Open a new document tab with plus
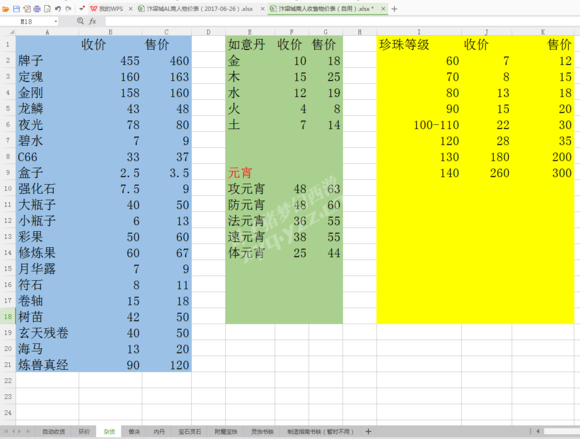580x439 pixels. [394, 9]
